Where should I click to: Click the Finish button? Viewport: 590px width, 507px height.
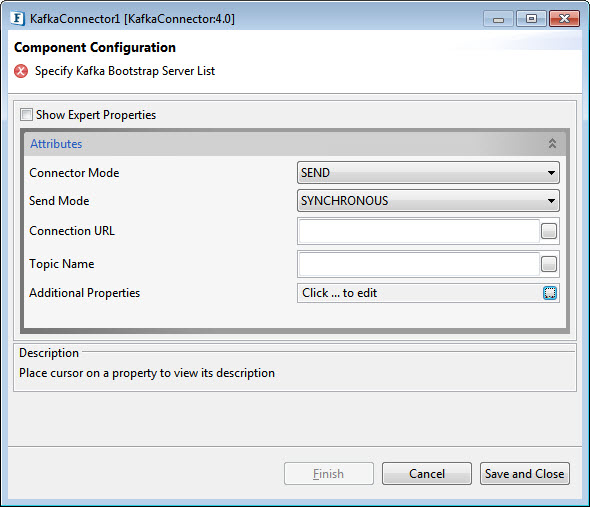click(329, 474)
